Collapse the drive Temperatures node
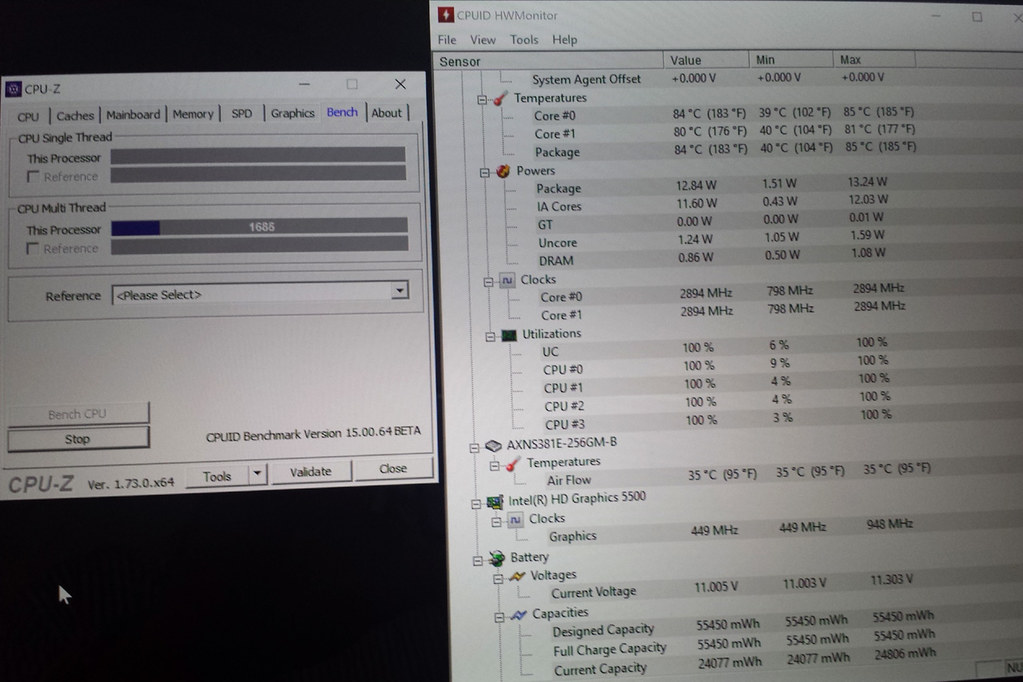1023x682 pixels. 495,466
